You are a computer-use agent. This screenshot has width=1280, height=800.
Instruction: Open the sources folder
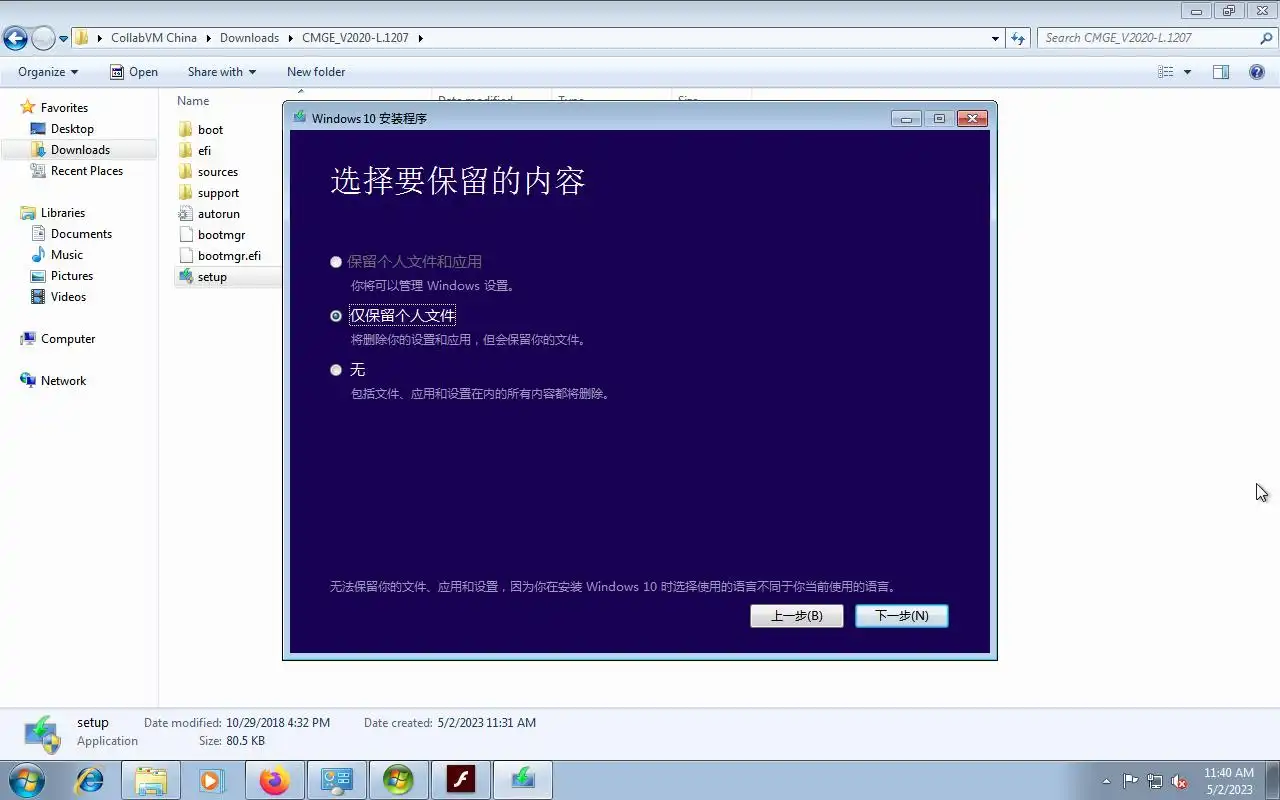(208, 172)
